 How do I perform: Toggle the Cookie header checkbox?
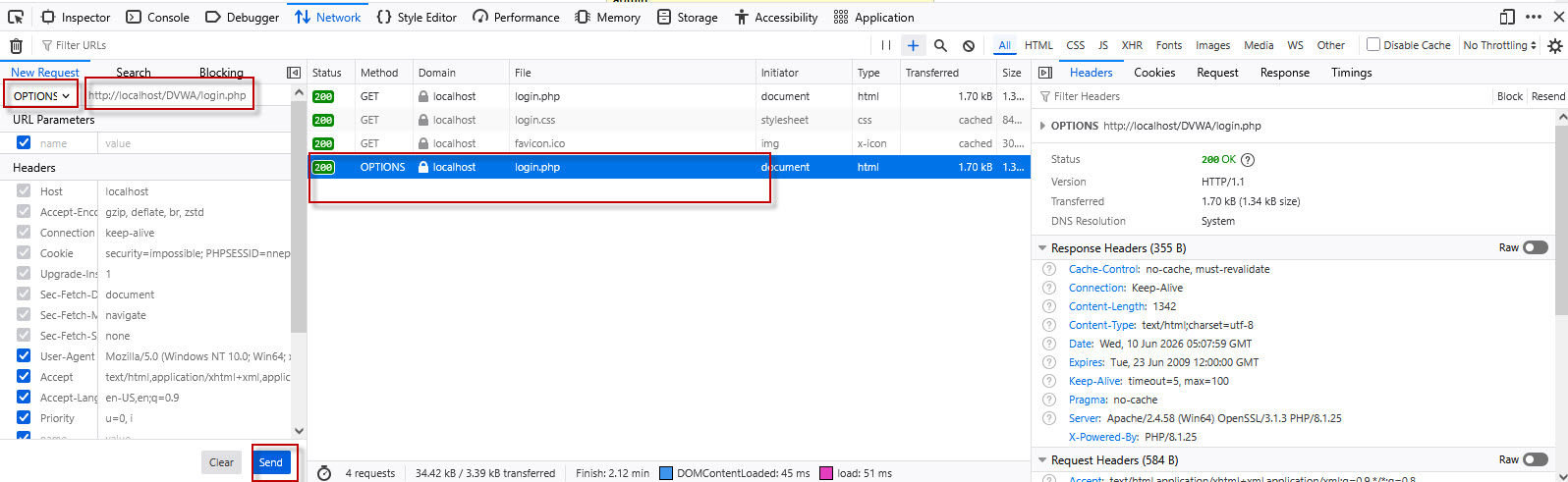pos(24,253)
